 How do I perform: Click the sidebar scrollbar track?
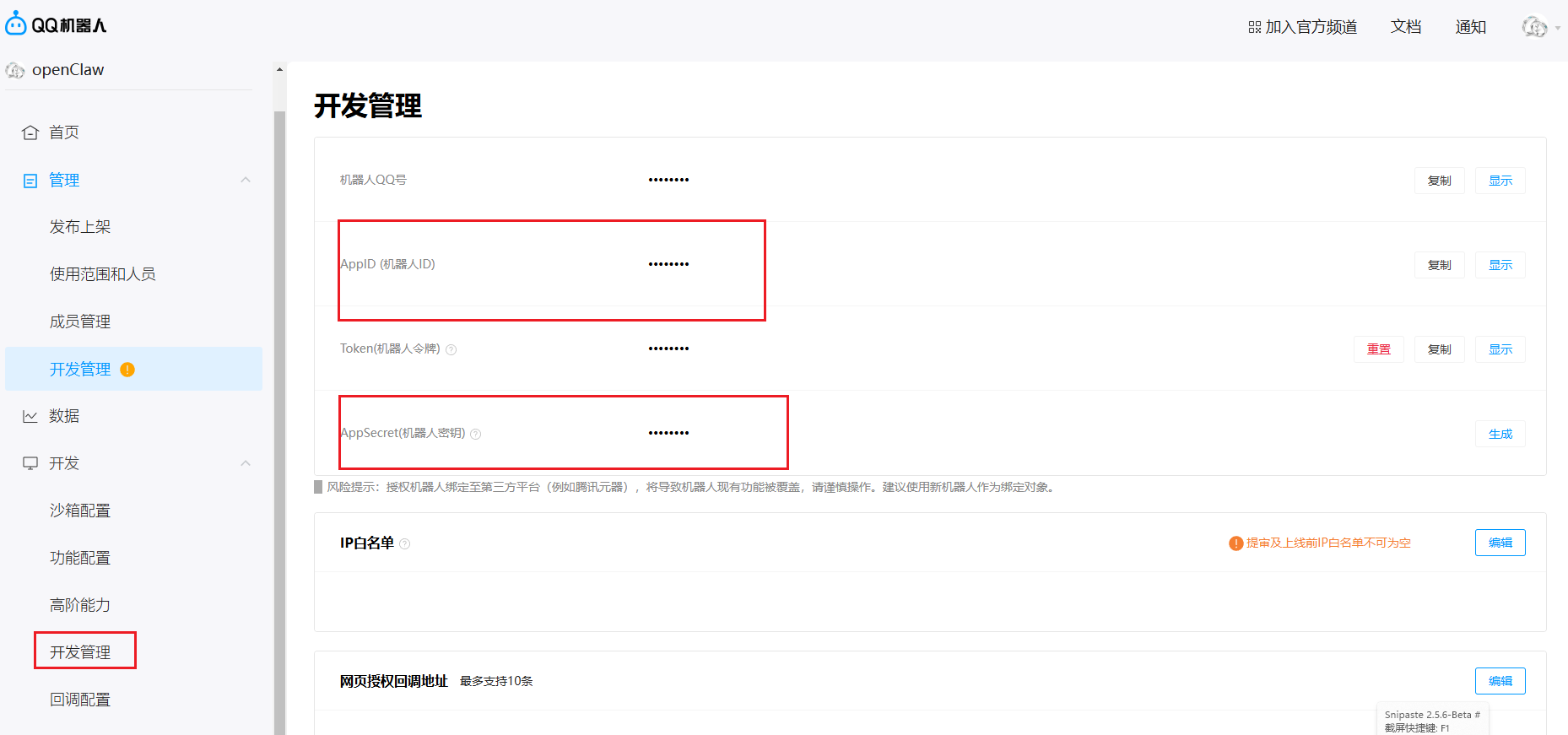279,422
